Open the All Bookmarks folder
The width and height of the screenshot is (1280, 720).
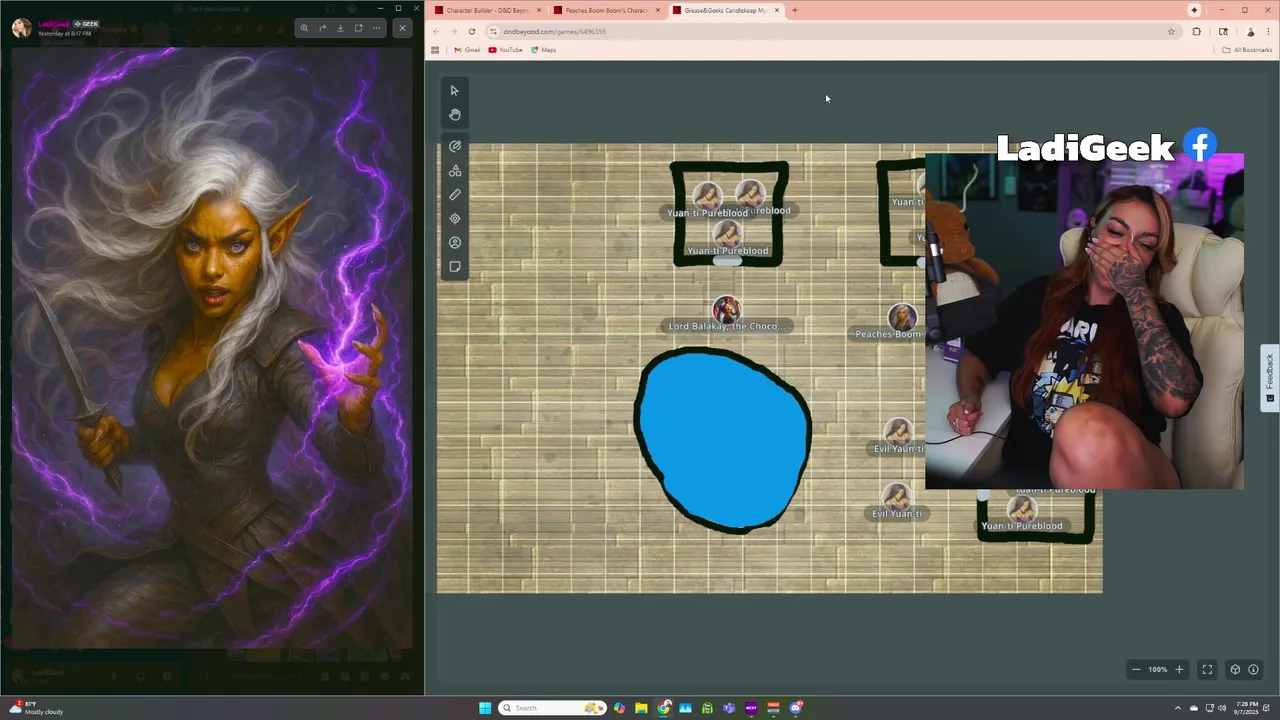click(1247, 50)
